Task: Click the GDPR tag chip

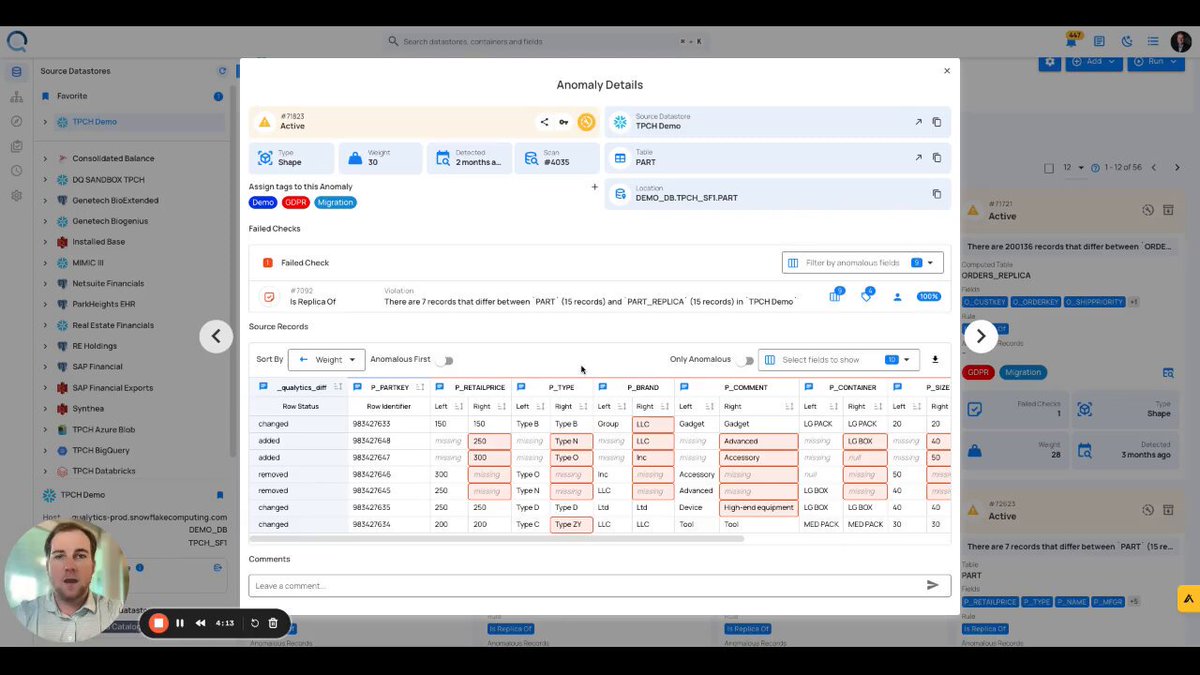Action: coord(295,202)
